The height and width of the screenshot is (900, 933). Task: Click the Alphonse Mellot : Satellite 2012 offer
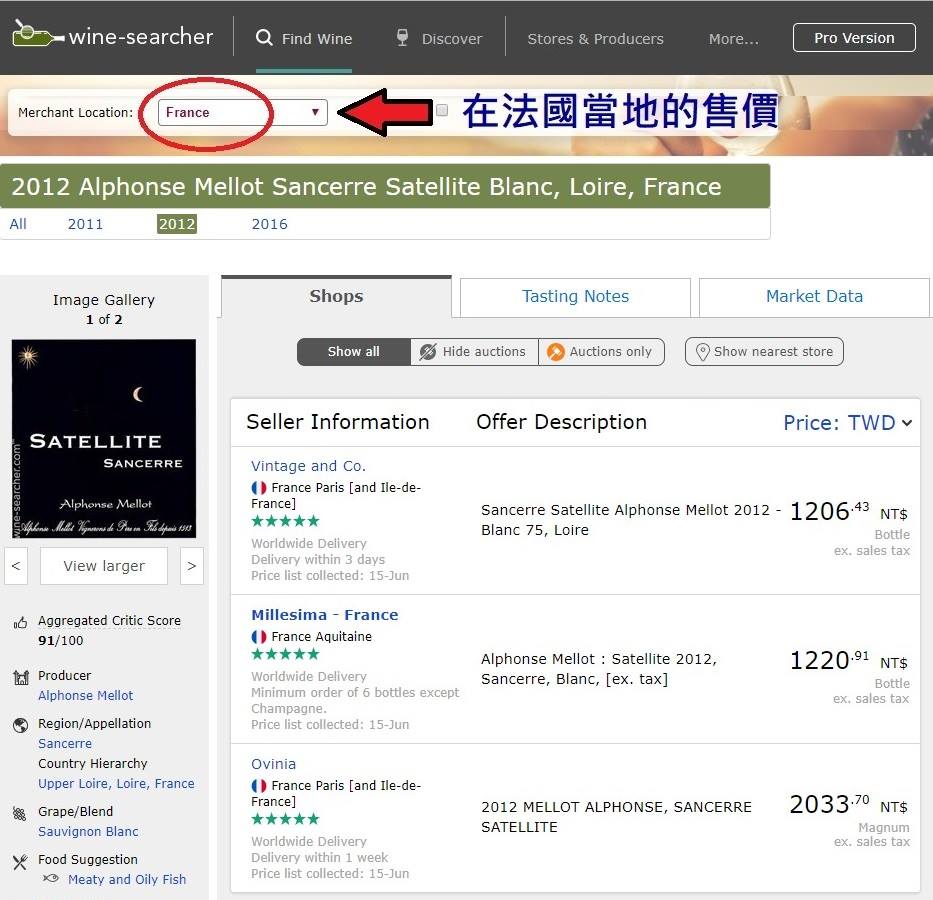[x=599, y=669]
